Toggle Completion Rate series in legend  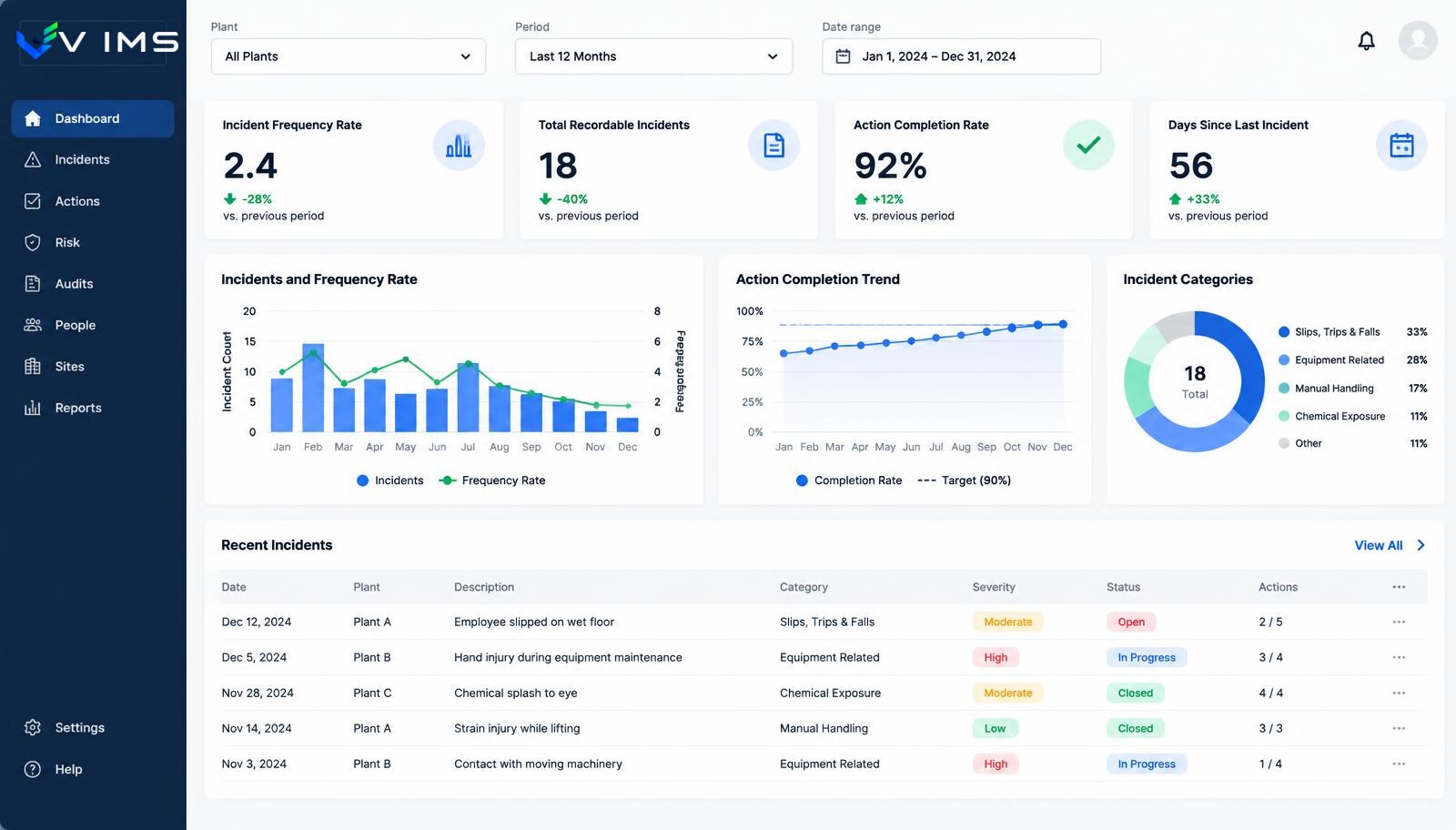pos(849,481)
